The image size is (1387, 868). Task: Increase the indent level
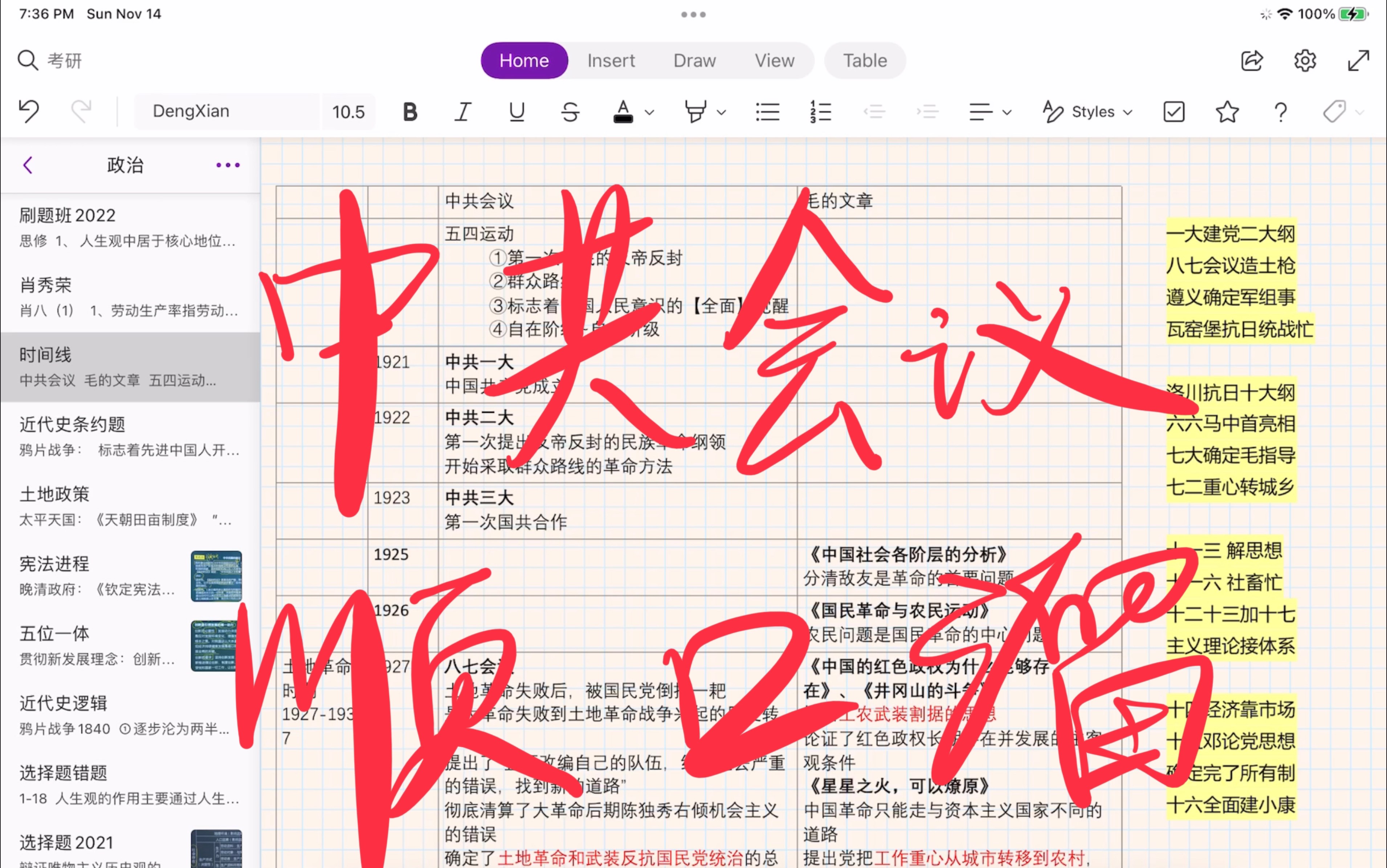pos(927,111)
